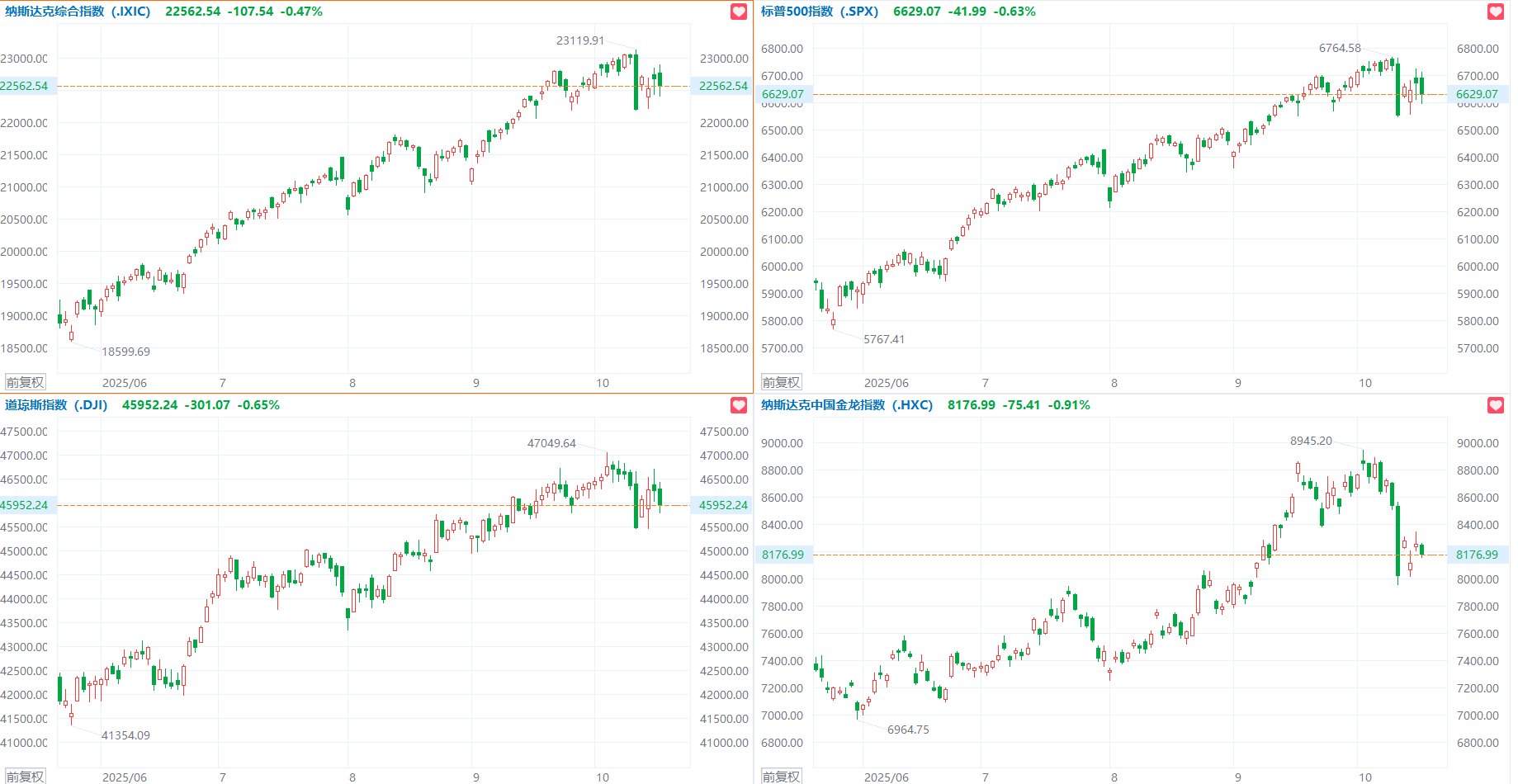Click the 8945.20 high label on the HXC chart

pos(1311,441)
